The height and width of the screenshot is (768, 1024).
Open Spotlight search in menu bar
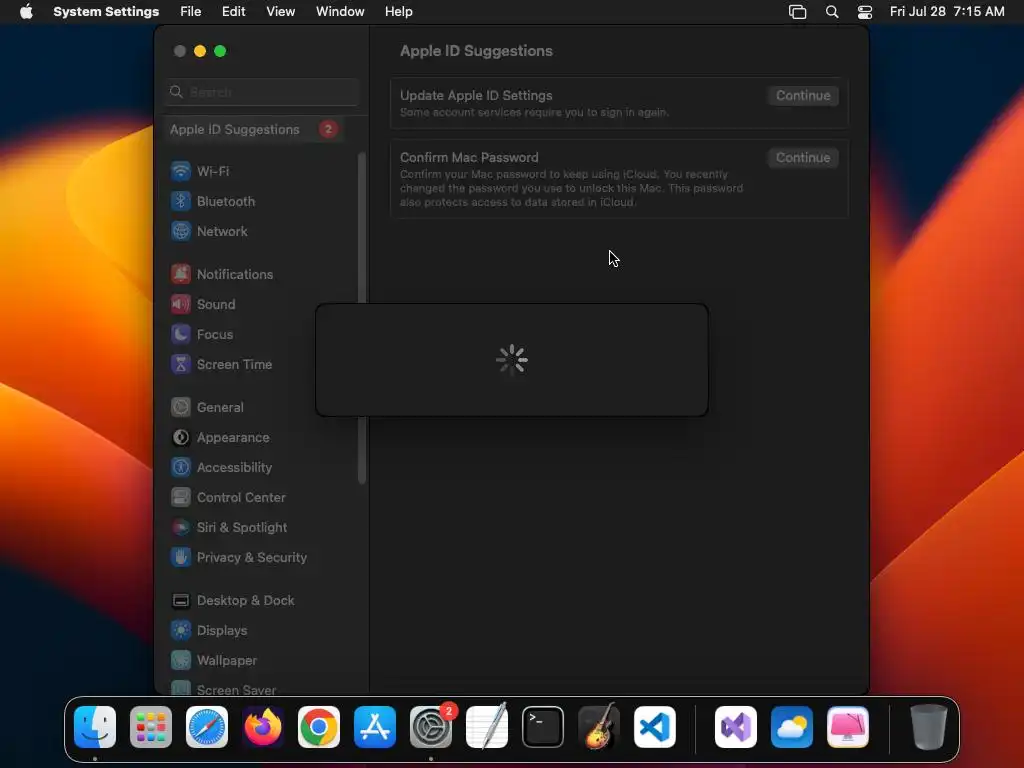point(832,12)
